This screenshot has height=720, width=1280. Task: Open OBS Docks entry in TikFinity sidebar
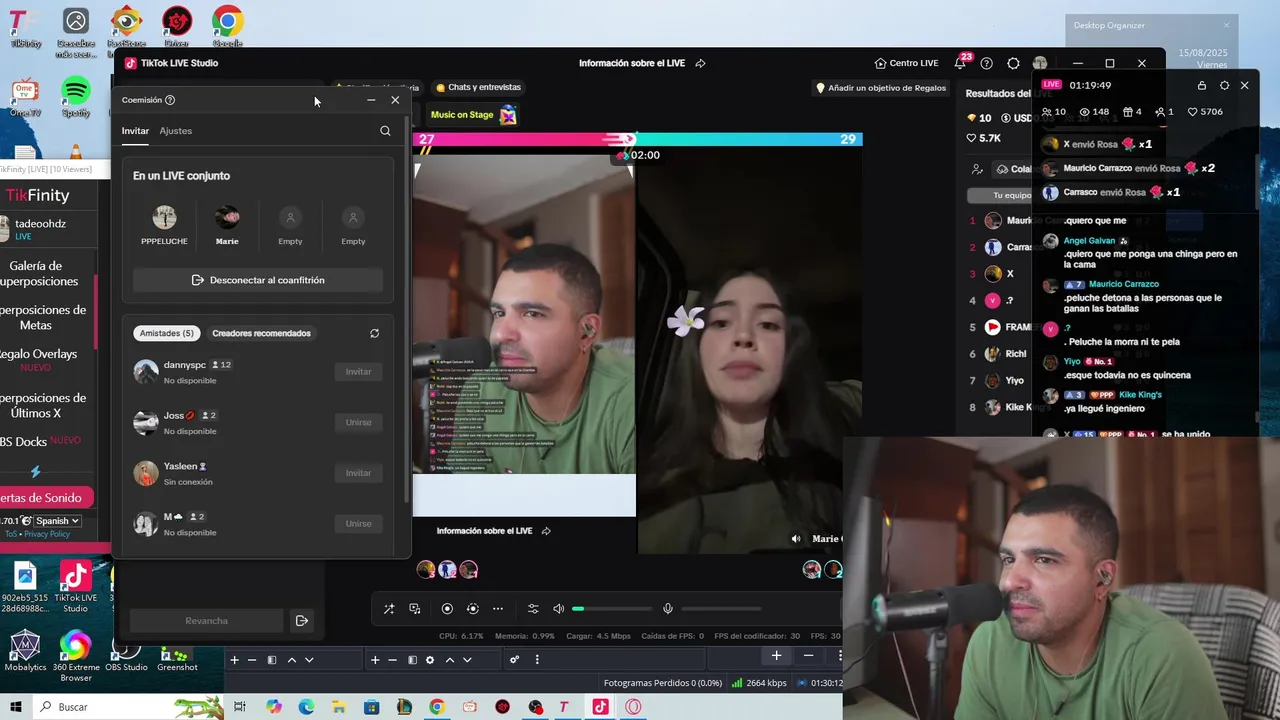40,441
